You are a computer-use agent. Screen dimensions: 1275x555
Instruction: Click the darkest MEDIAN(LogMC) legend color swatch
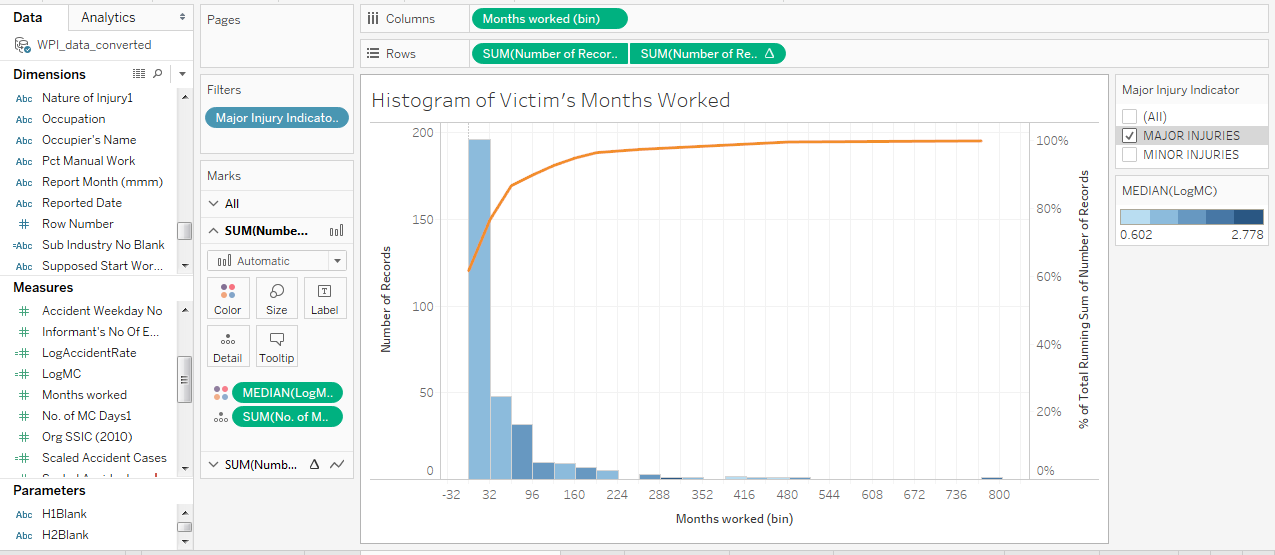tap(1248, 217)
